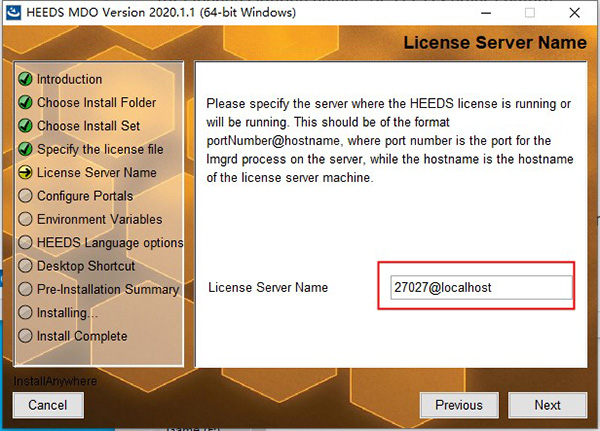This screenshot has width=600, height=431.
Task: Click the circle icon beside HEEDS Language options
Action: pyautogui.click(x=25, y=243)
